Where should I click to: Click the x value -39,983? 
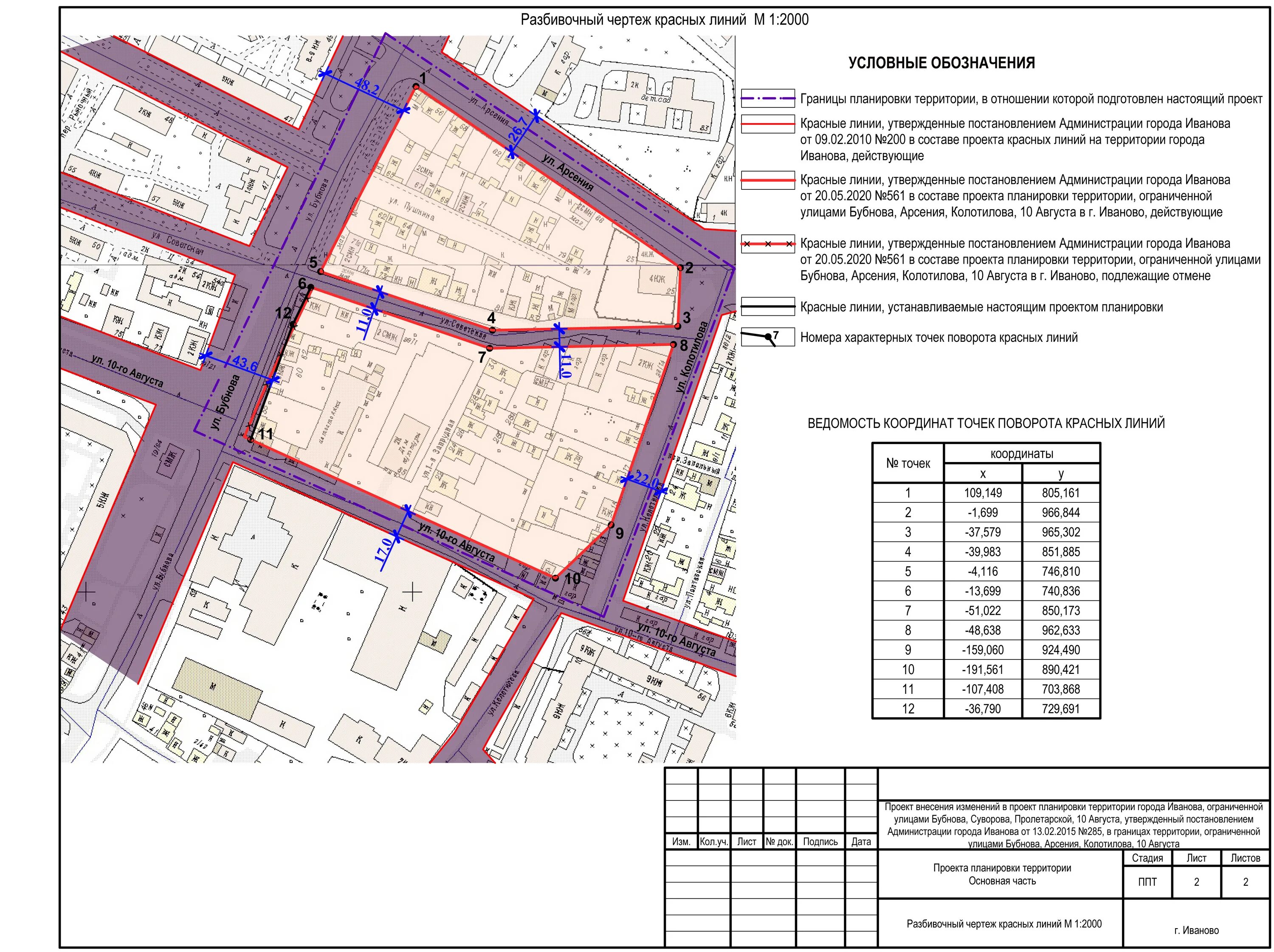[x=983, y=552]
